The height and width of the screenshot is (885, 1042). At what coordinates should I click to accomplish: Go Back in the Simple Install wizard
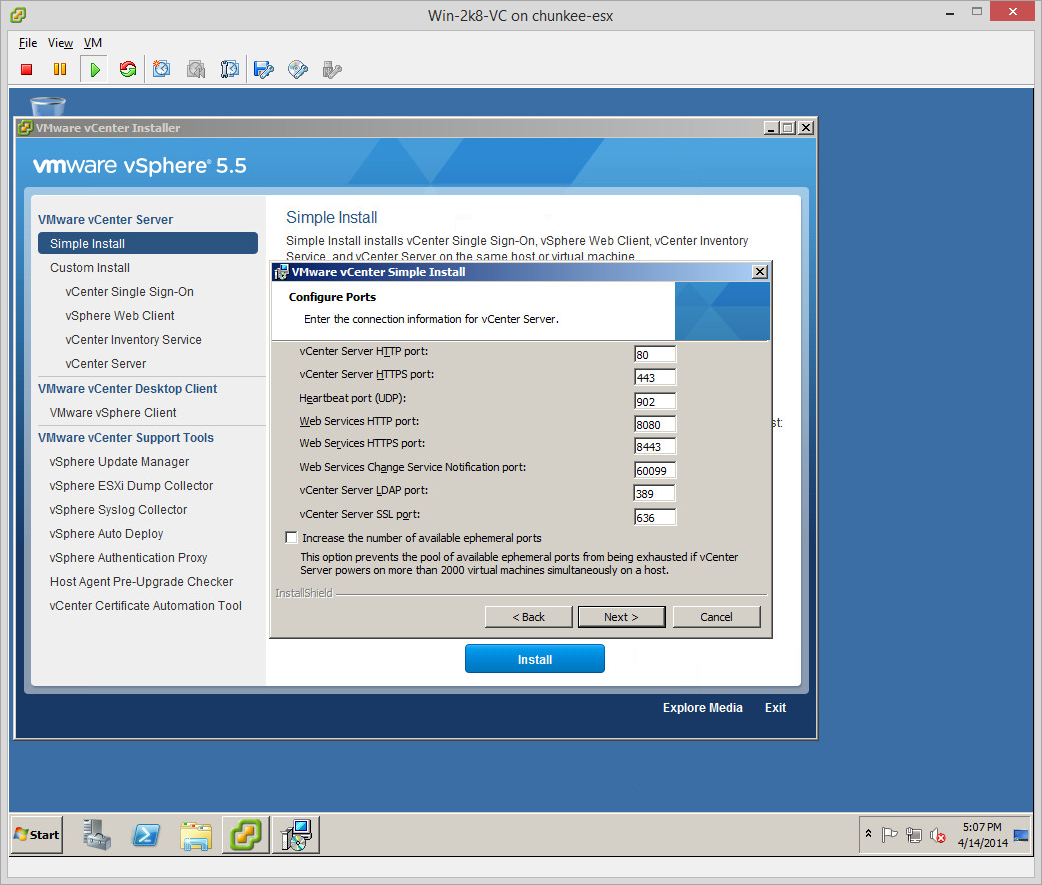click(x=528, y=617)
